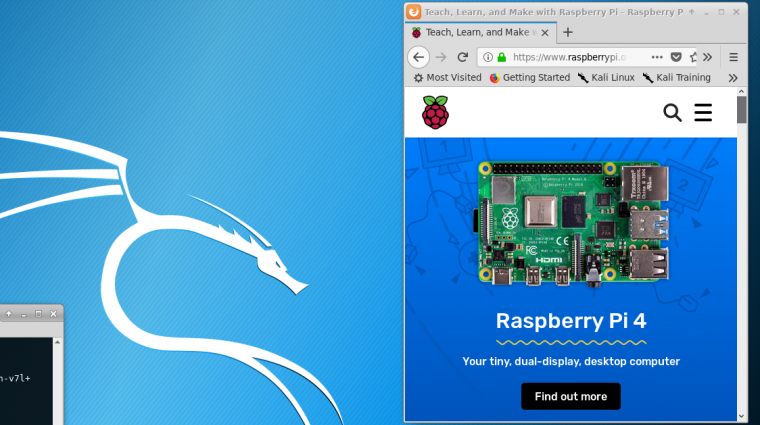Open the website search magnifier
Viewport: 760px width, 425px height.
pos(672,112)
